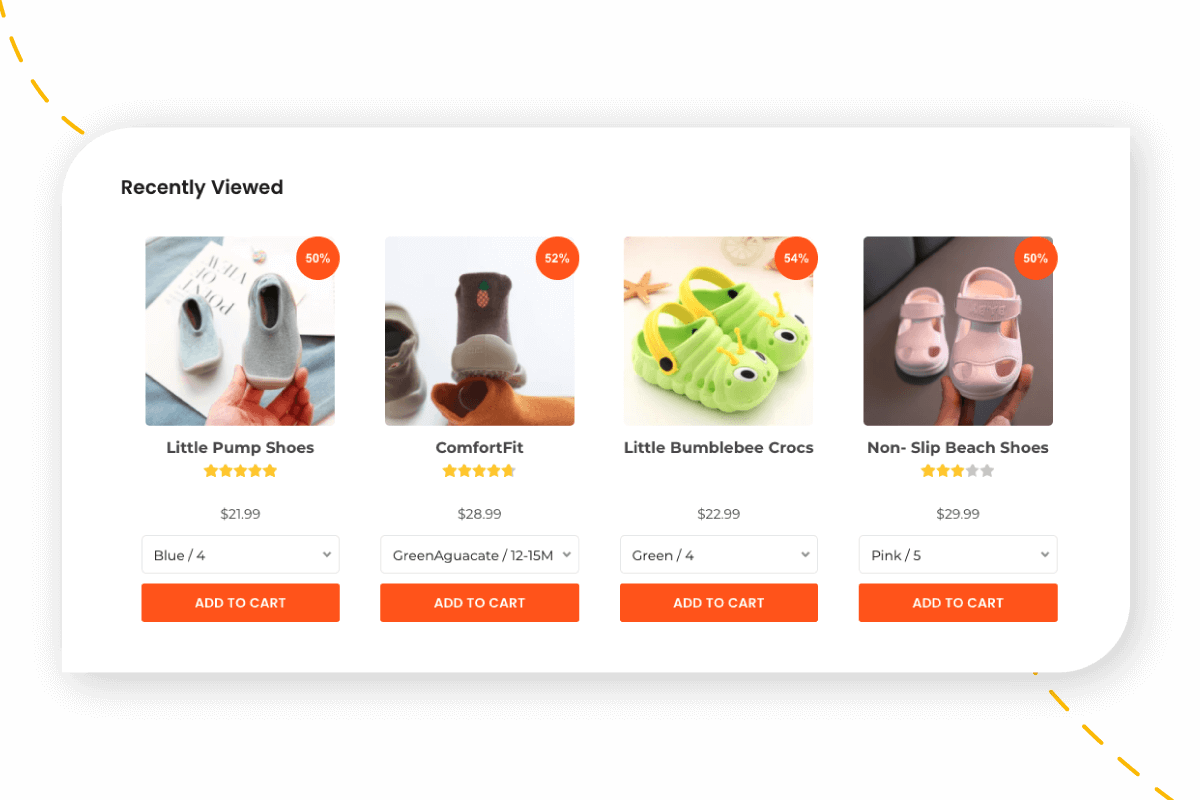View the green caterpillar crocs image
1200x800 pixels.
pyautogui.click(x=719, y=331)
